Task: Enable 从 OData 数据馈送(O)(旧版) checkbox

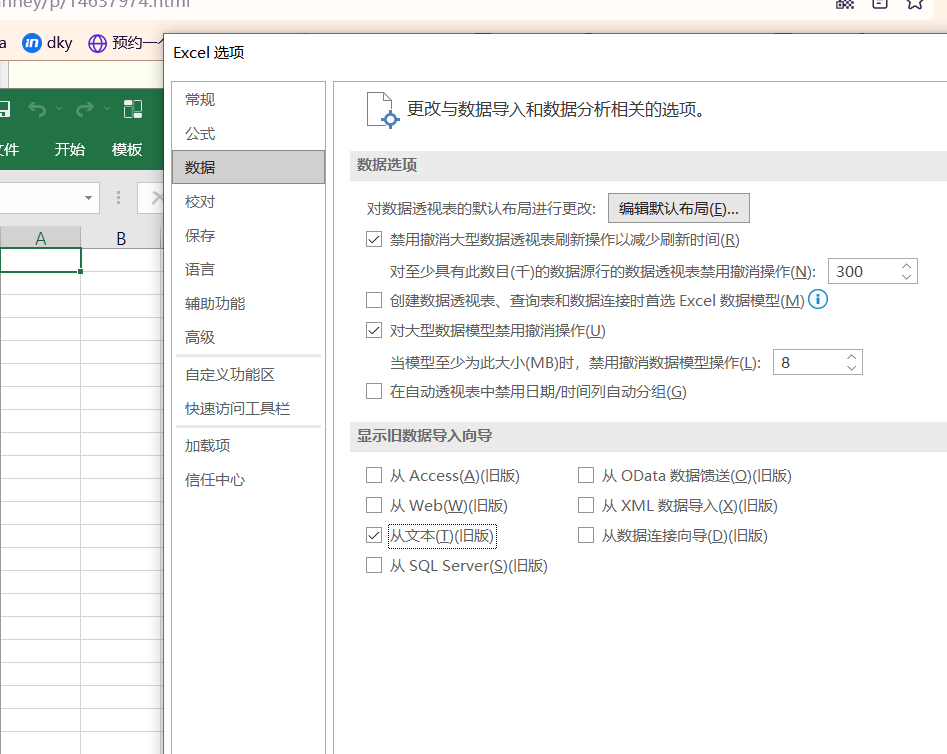Action: tap(586, 475)
